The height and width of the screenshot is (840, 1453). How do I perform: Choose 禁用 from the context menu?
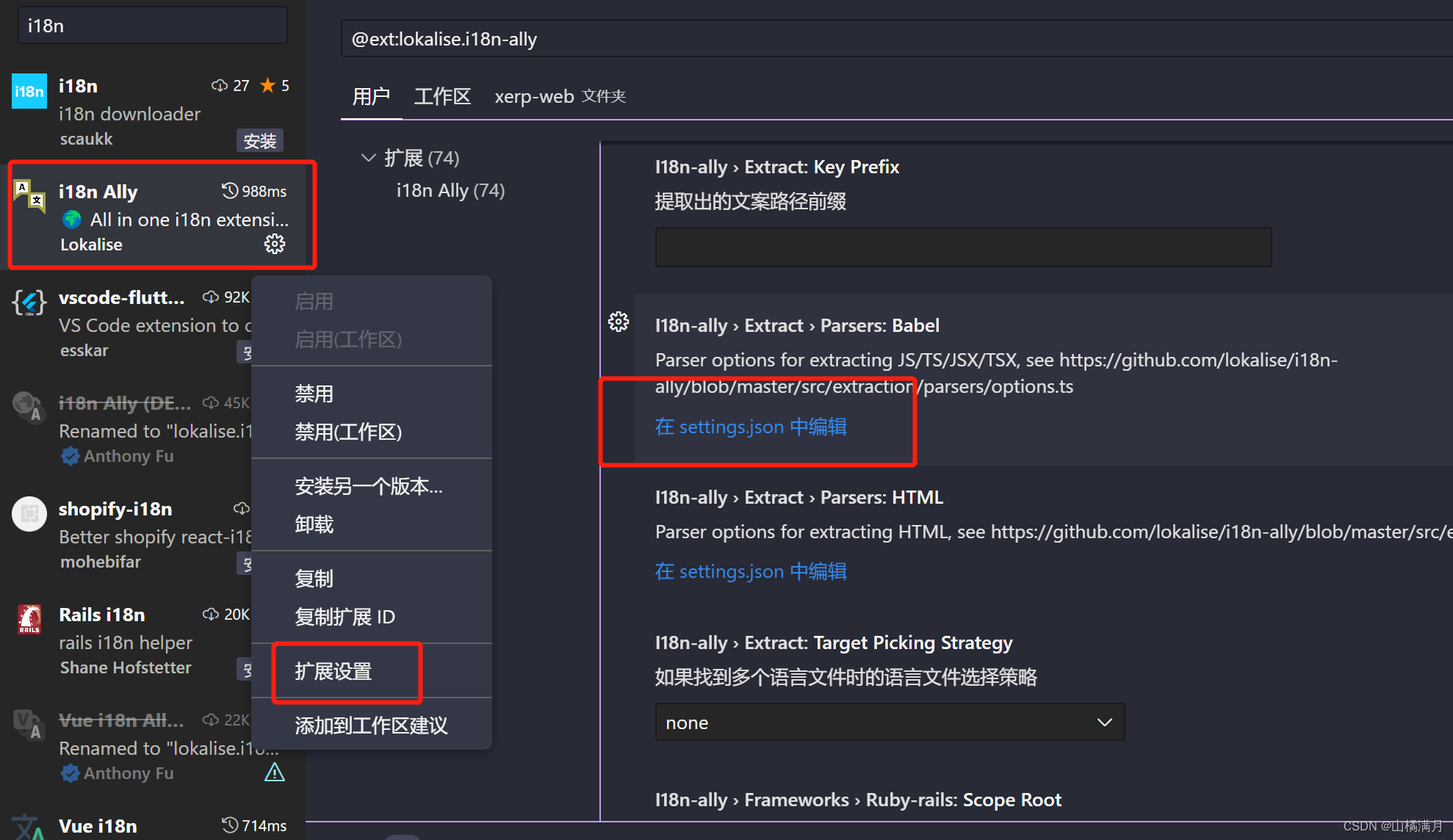click(314, 394)
